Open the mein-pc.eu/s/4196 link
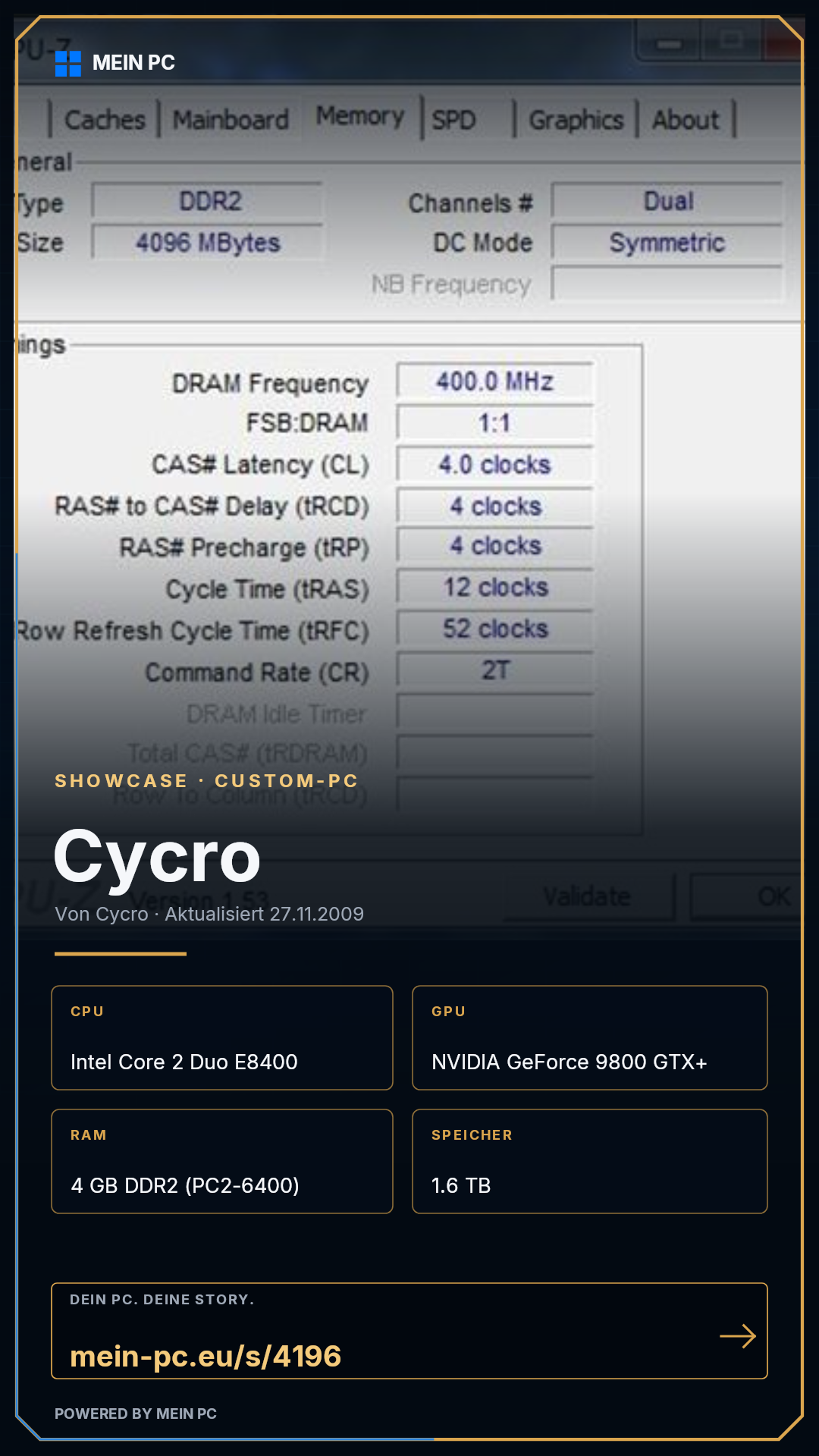Screen dimensions: 819x1456 pyautogui.click(x=206, y=1356)
